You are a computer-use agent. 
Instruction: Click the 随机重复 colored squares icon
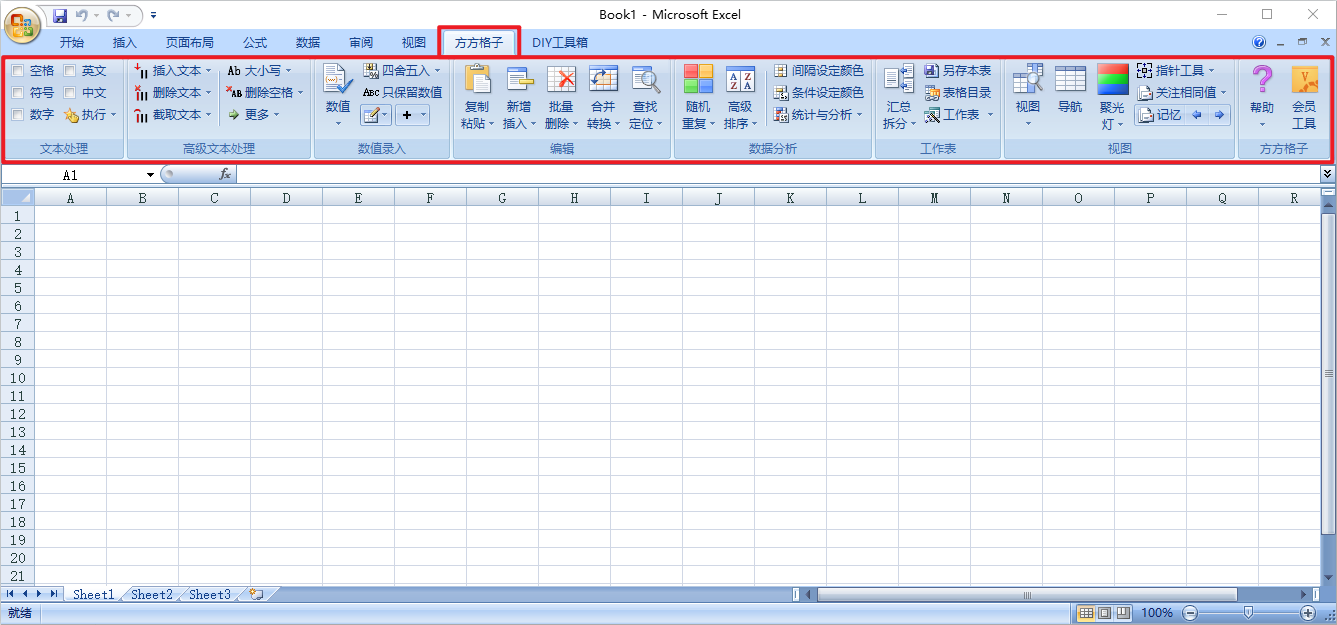(698, 80)
